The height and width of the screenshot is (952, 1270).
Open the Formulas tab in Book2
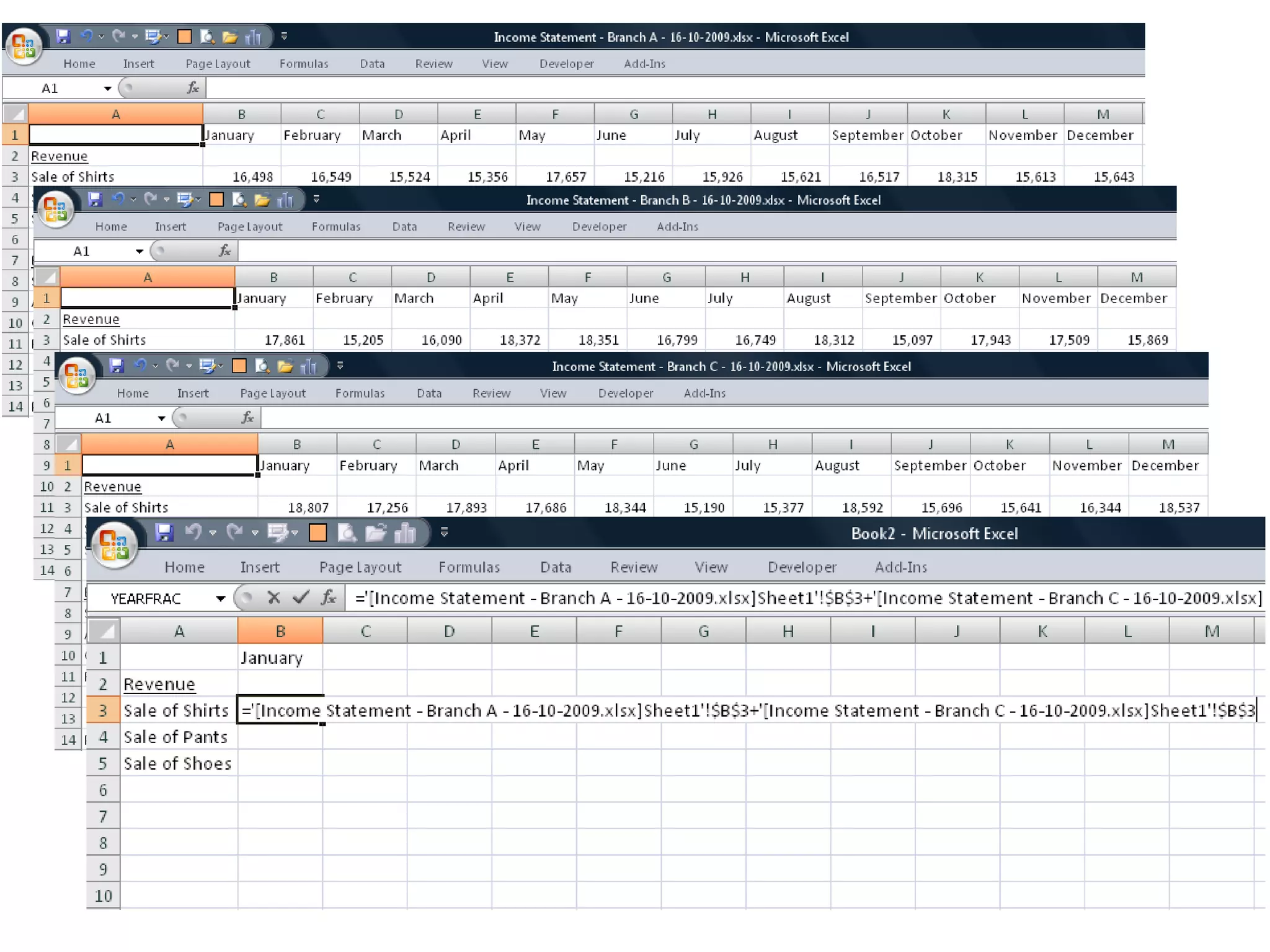469,567
